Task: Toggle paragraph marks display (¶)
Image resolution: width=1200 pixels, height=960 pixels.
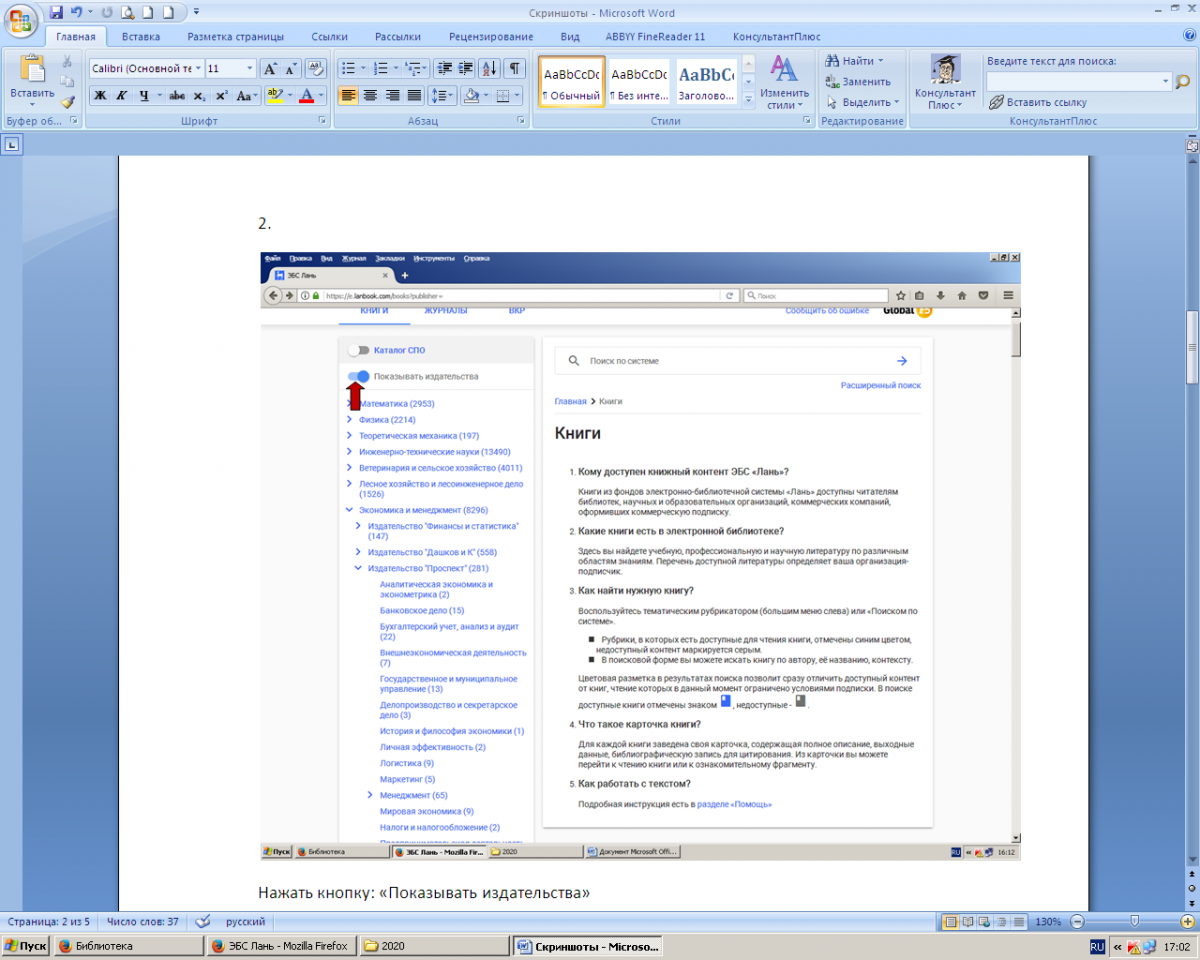Action: point(514,69)
